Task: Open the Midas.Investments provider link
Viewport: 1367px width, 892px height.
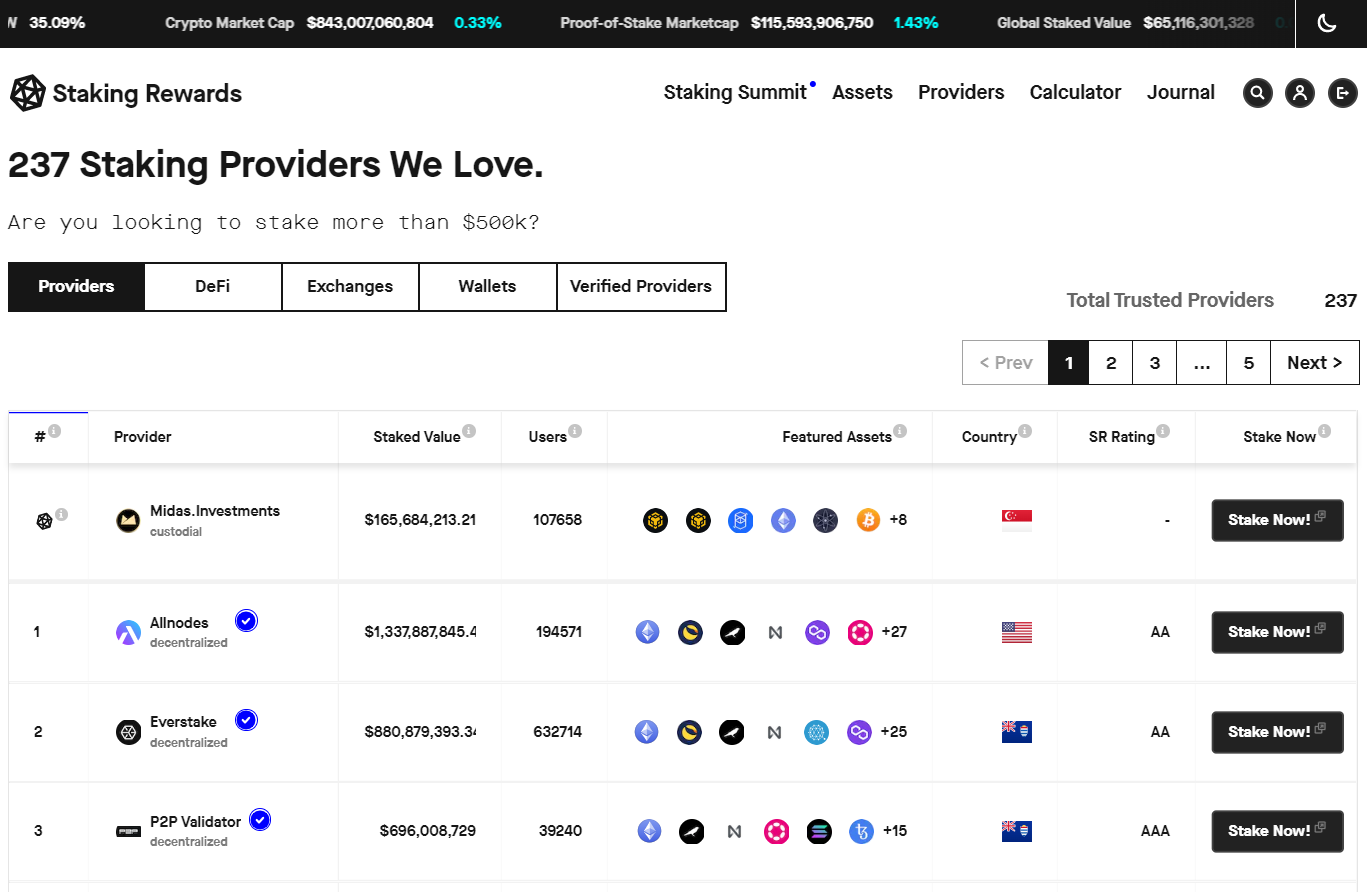Action: point(215,511)
